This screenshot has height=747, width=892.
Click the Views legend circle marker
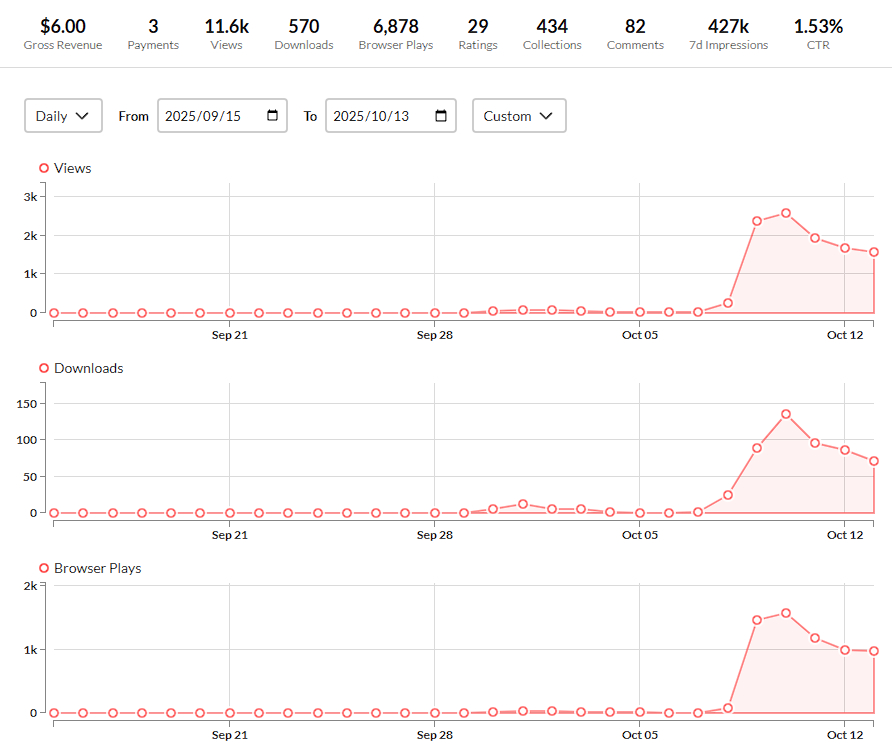pyautogui.click(x=44, y=168)
